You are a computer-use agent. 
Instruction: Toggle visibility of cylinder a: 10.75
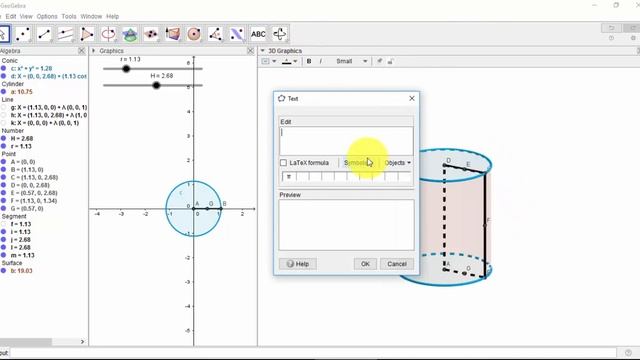4,92
